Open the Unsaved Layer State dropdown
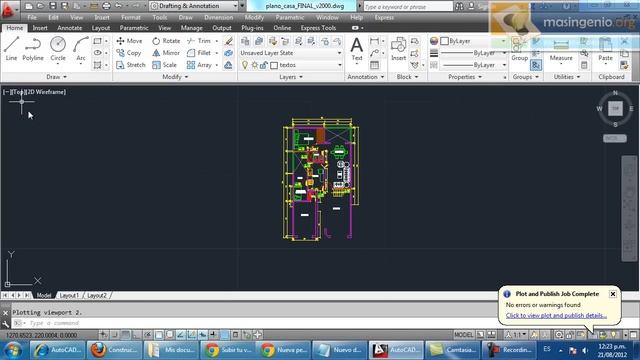 [x=291, y=53]
